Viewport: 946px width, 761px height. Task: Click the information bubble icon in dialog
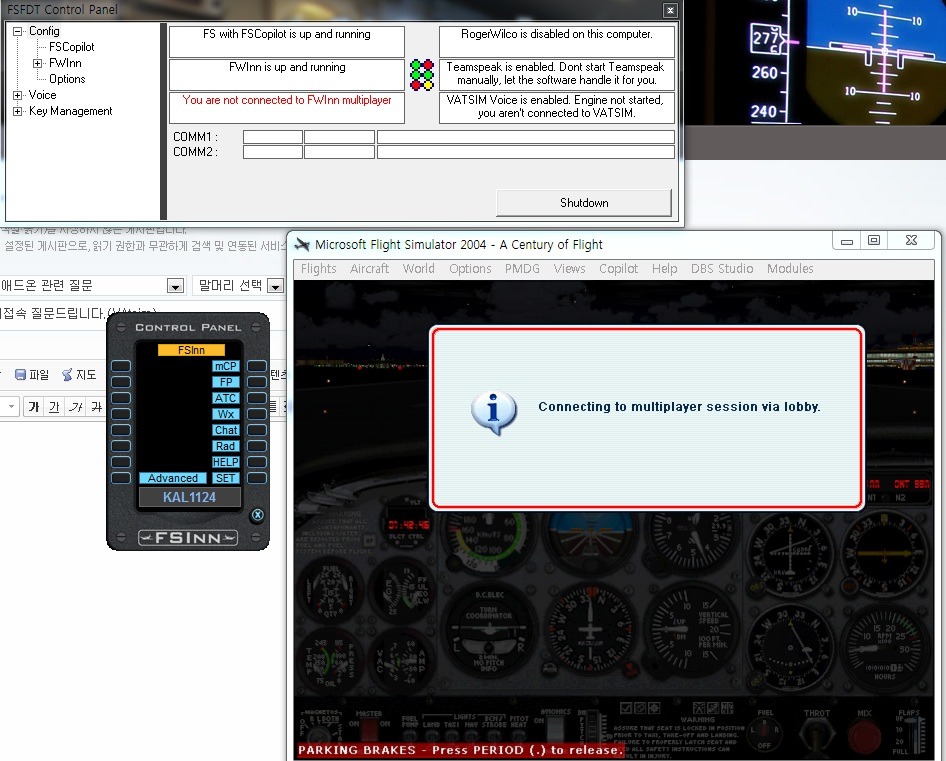coord(494,412)
